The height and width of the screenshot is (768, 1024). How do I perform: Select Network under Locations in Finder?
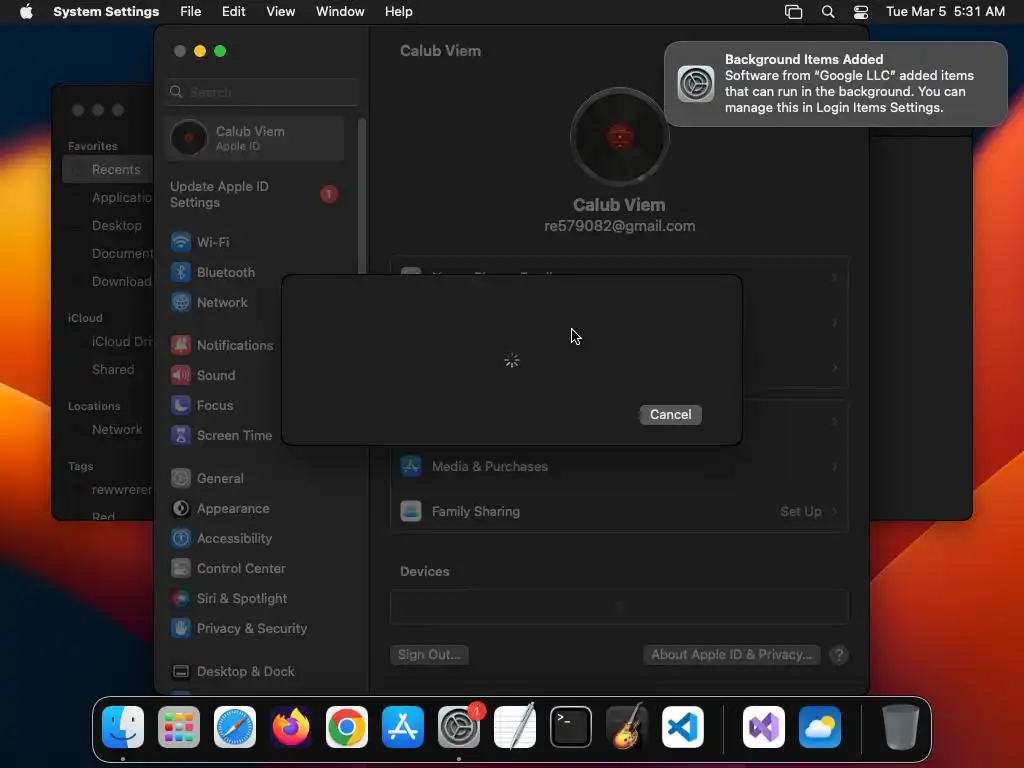(x=108, y=430)
